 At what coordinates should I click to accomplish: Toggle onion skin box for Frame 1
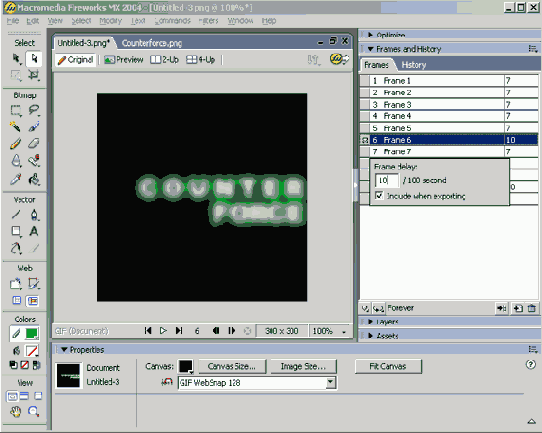365,81
